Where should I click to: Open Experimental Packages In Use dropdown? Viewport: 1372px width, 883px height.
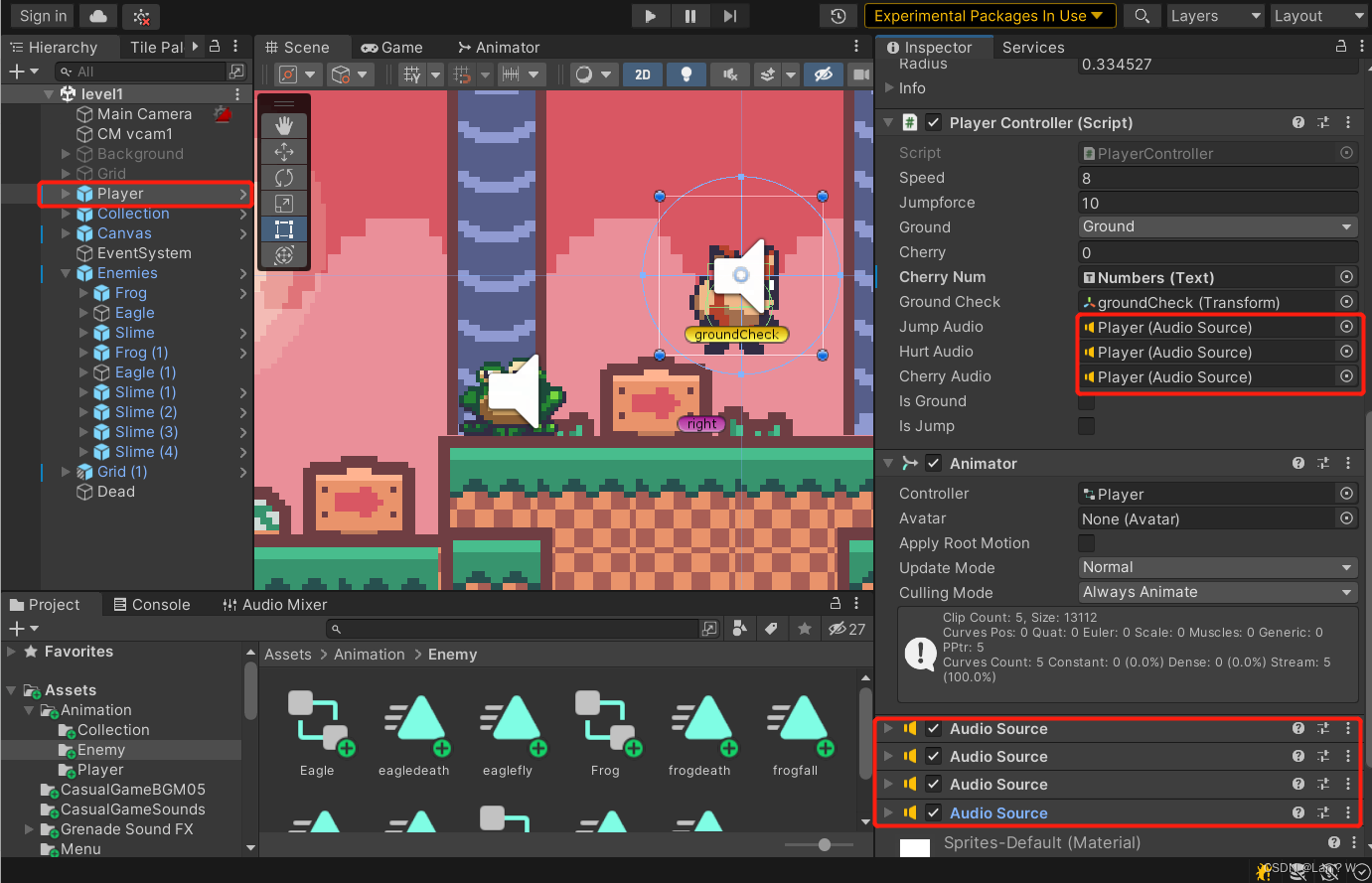[x=990, y=16]
